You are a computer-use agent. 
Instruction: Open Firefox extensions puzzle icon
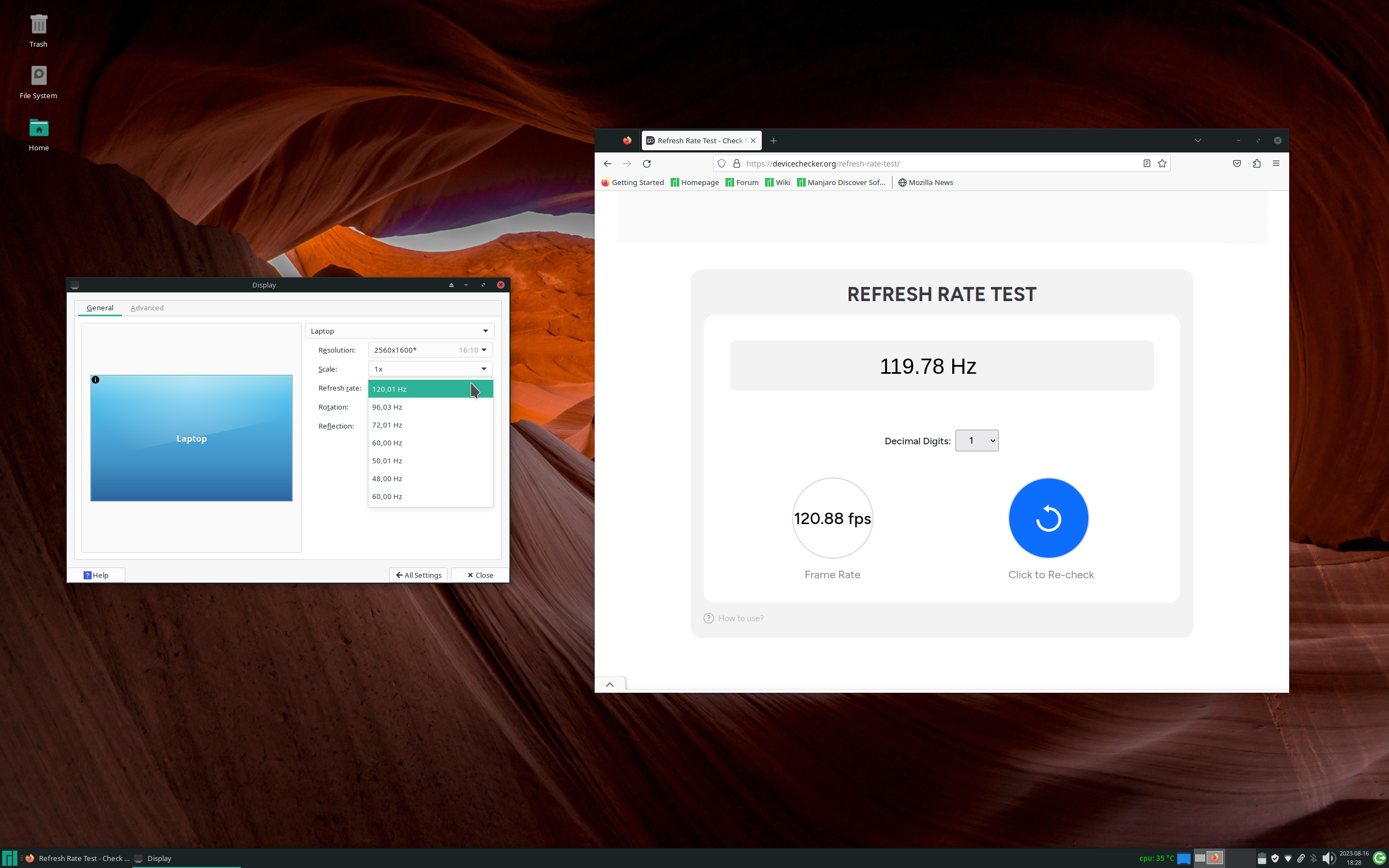(1257, 164)
